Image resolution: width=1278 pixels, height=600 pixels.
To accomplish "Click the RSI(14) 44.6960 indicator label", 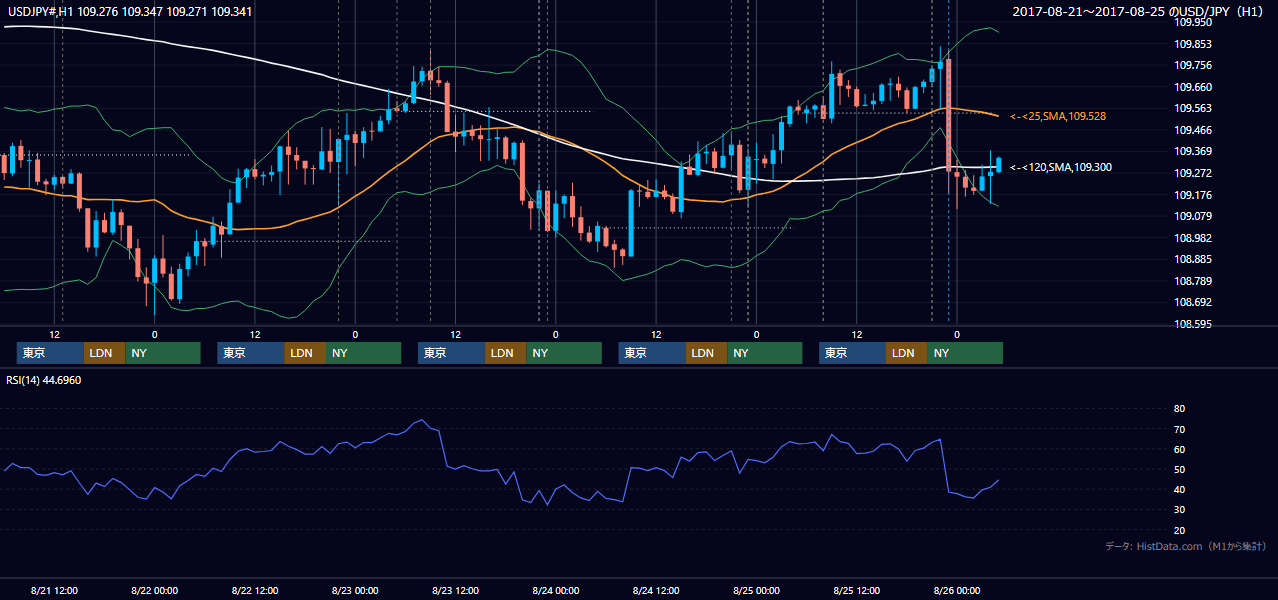I will [44, 380].
